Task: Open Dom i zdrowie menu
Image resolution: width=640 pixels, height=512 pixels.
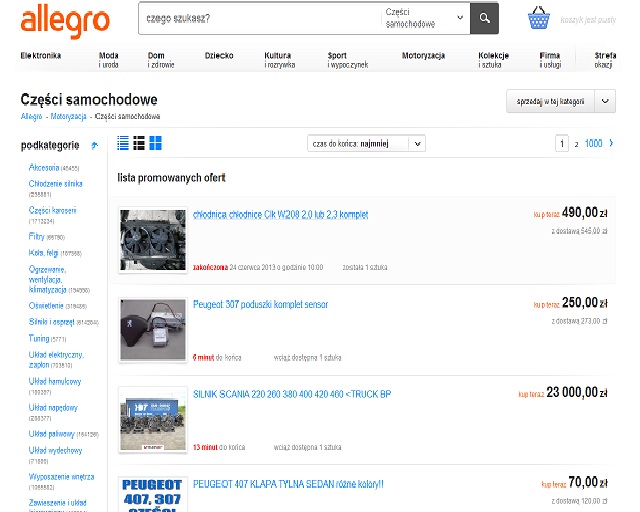Action: (161, 60)
